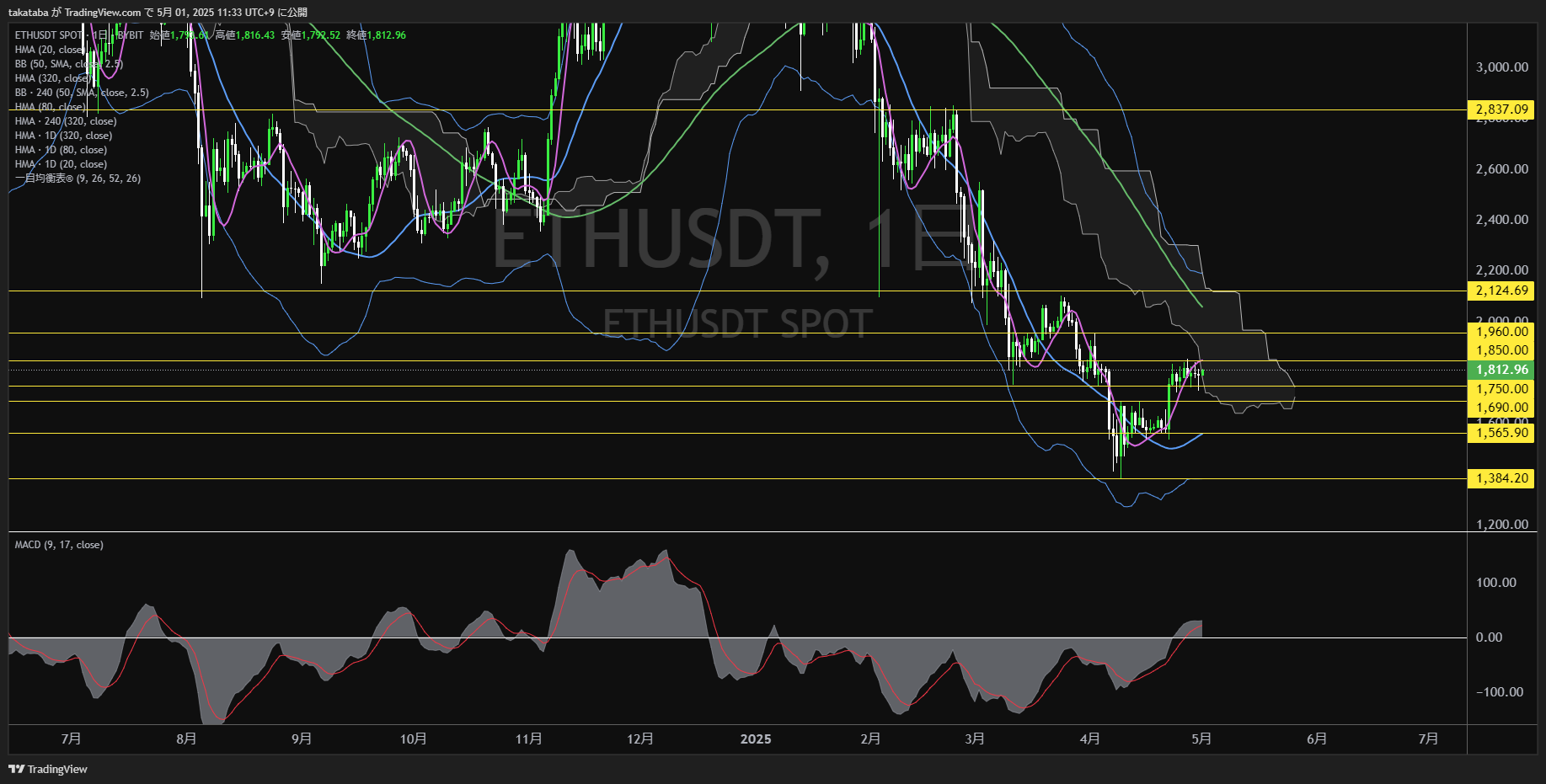Click the 1,384.20 price line label
The width and height of the screenshot is (1546, 784).
point(1501,478)
